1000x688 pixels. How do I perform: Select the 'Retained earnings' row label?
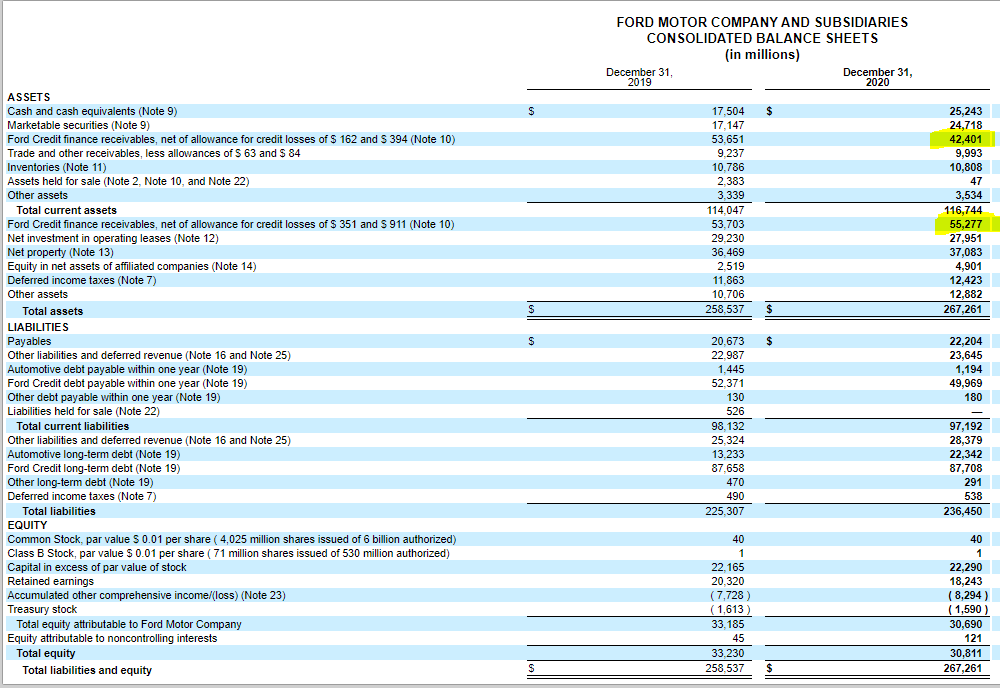(50, 582)
